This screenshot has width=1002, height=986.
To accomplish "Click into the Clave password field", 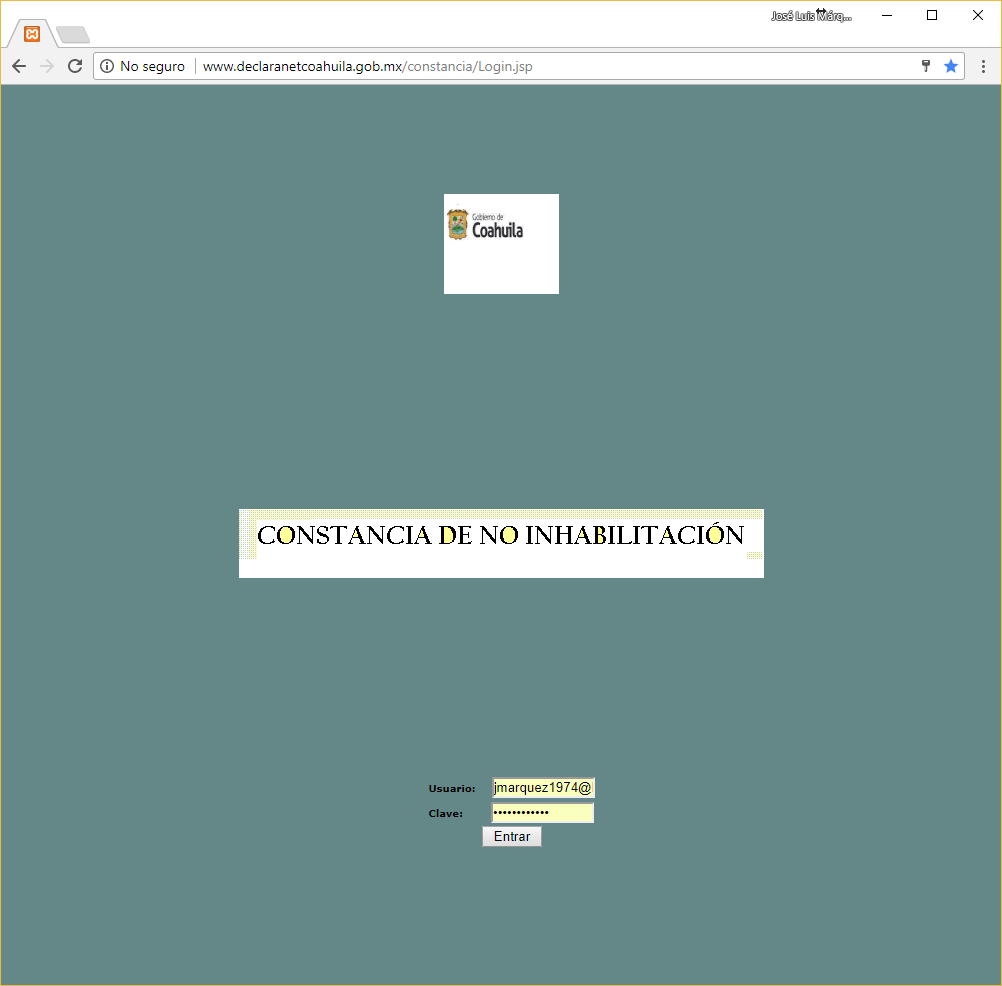I will 543,813.
